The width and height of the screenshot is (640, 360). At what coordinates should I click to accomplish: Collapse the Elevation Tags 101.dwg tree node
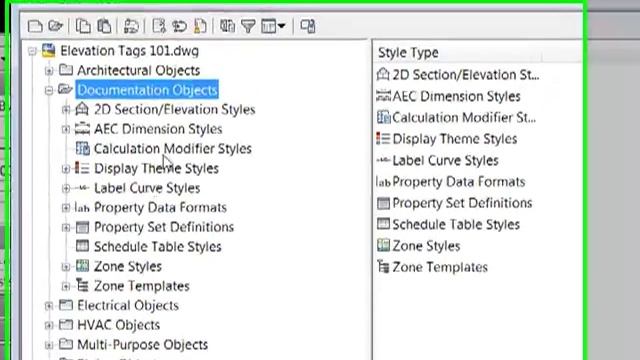point(32,51)
